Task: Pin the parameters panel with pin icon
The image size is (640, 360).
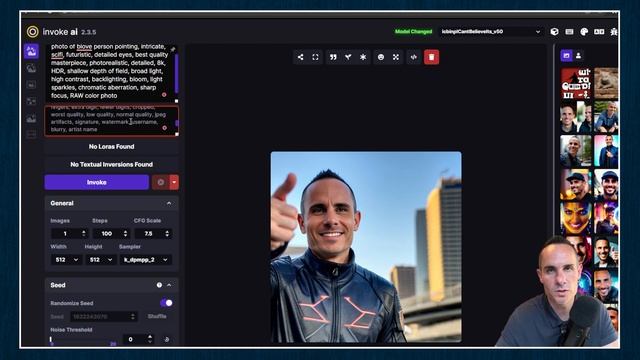Action: coord(173,49)
